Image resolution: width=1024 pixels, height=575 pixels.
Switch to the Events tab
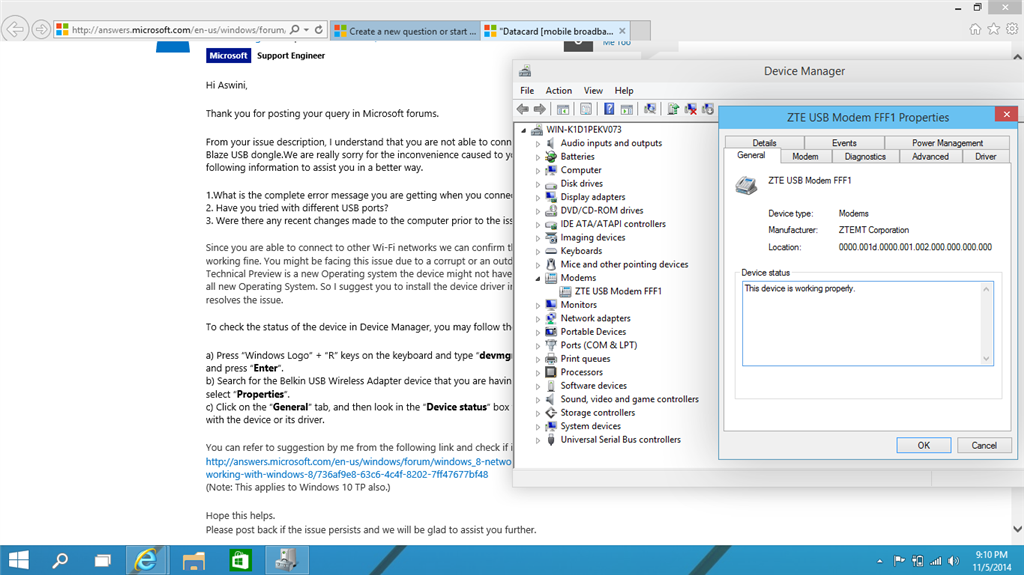(x=844, y=142)
